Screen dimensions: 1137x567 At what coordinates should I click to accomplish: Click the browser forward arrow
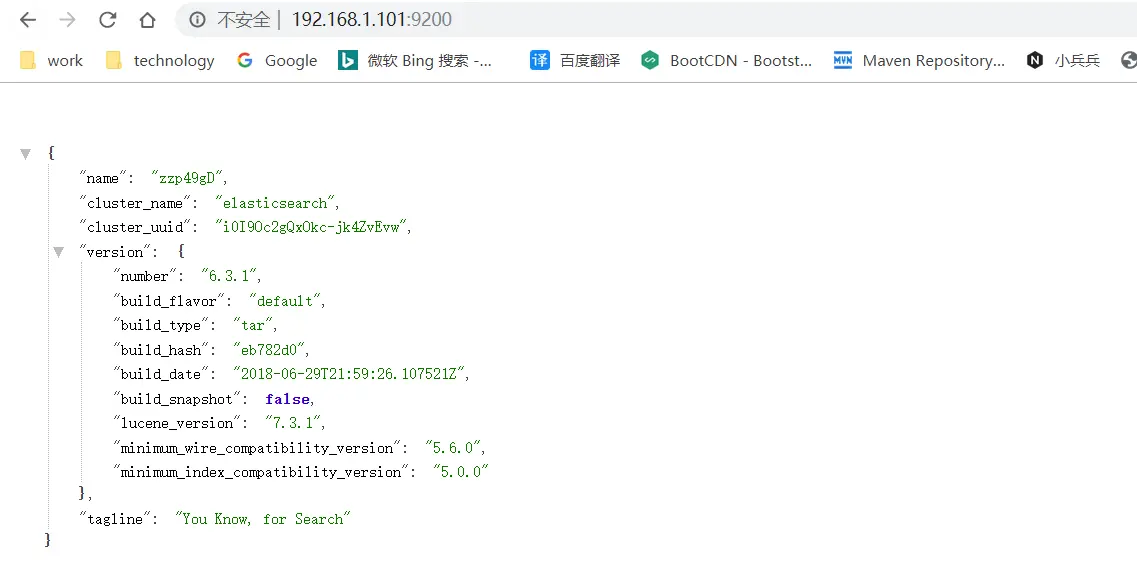67,20
